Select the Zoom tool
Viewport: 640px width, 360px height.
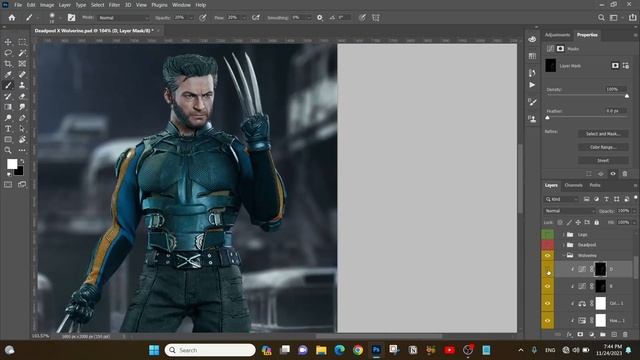click(8, 150)
